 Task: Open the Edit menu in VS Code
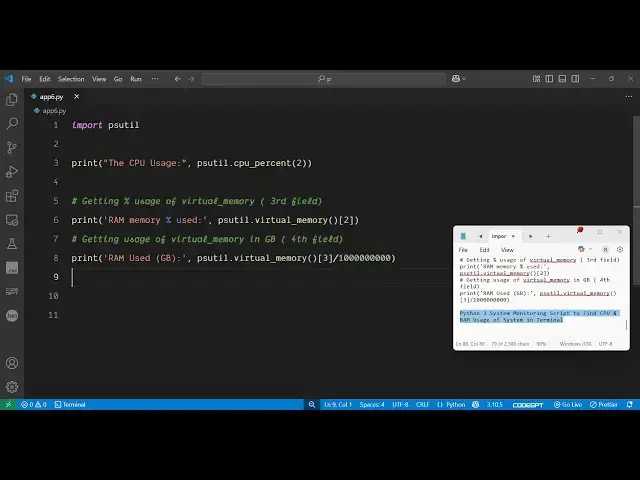click(44, 79)
